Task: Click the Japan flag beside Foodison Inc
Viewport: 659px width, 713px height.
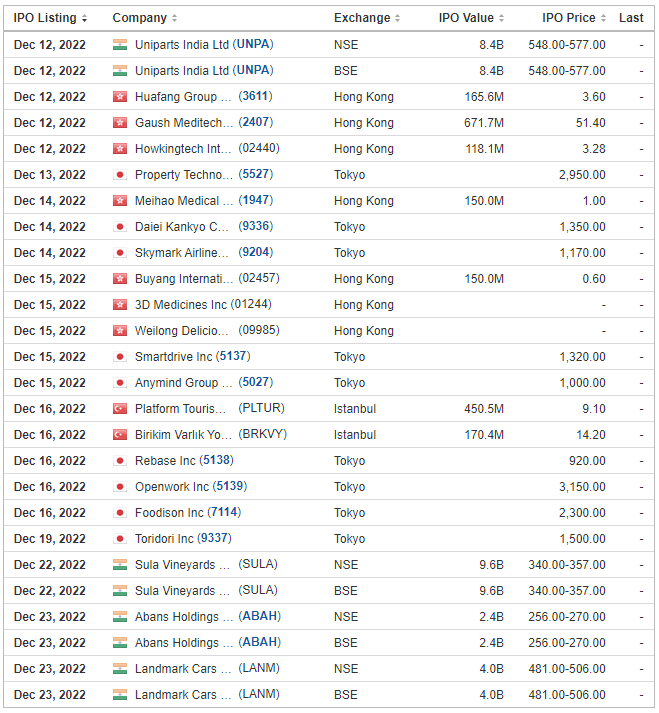Action: tap(120, 513)
